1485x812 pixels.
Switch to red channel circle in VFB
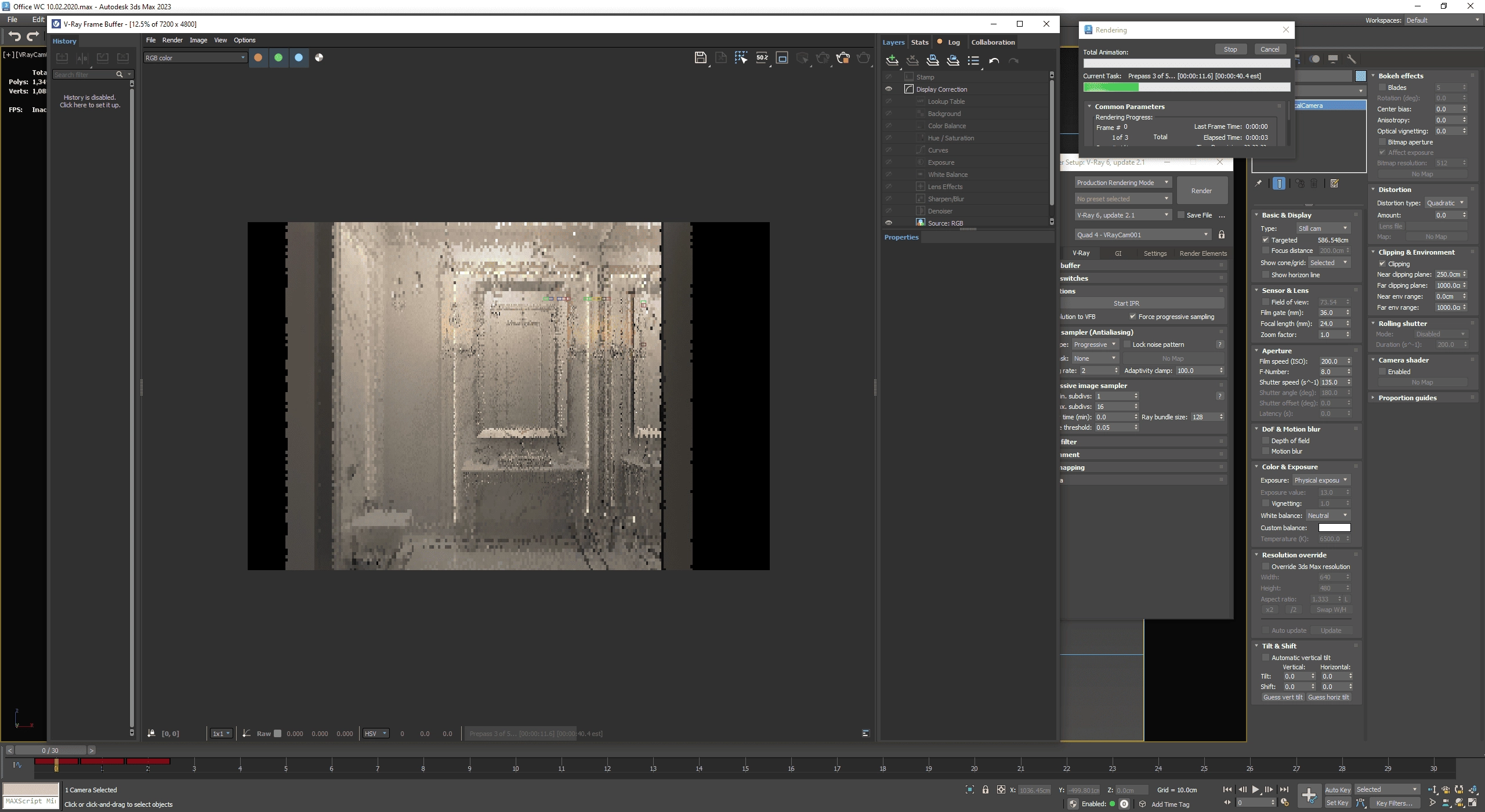pos(258,57)
